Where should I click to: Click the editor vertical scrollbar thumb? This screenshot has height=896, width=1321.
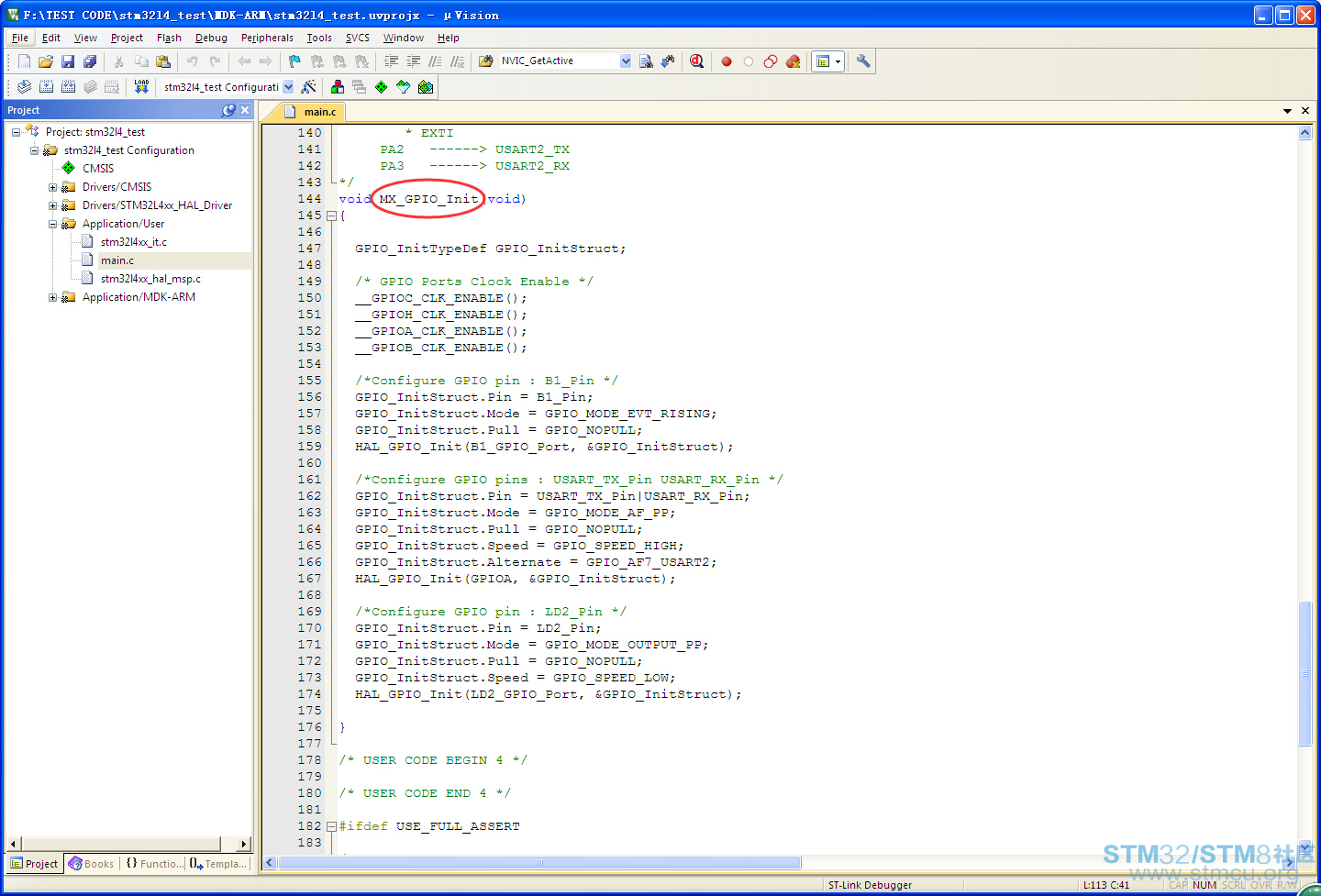(x=1304, y=673)
